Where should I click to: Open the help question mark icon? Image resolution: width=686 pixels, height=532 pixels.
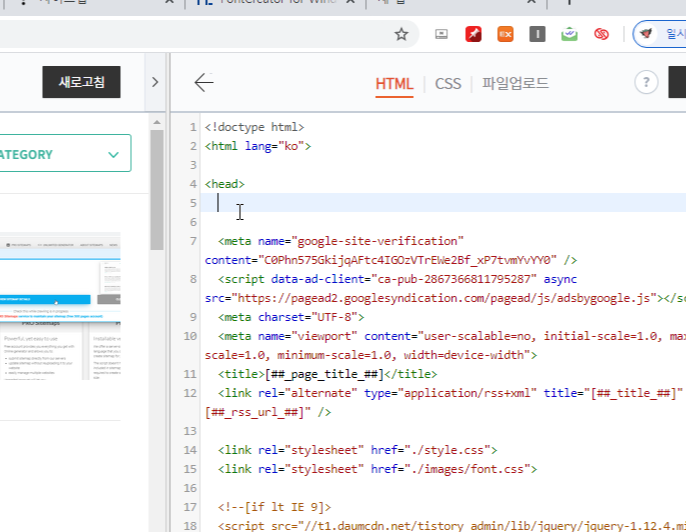tap(646, 82)
